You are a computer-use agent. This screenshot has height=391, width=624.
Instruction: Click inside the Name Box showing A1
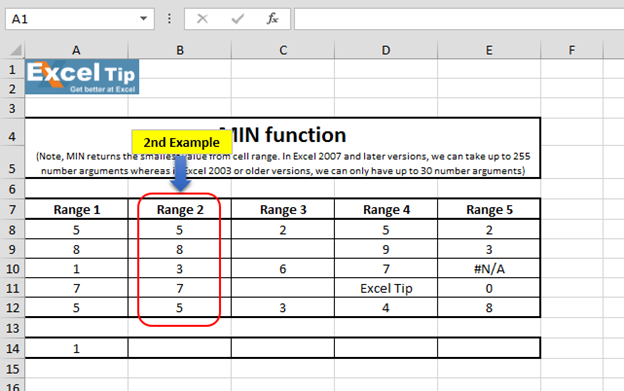point(74,19)
